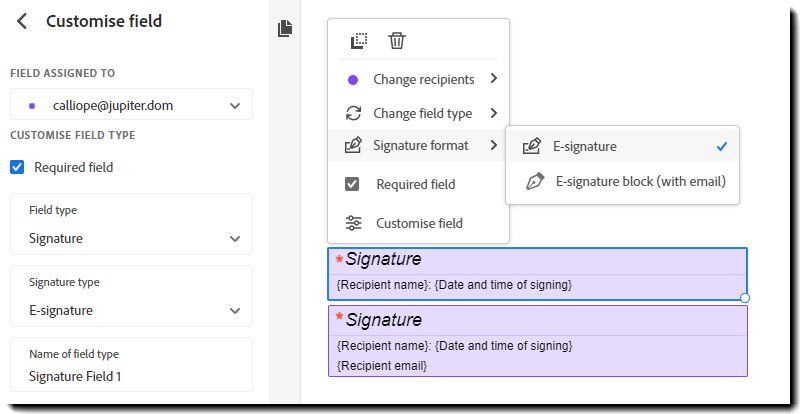Click the Change field type refresh icon
This screenshot has width=800, height=414.
(353, 113)
